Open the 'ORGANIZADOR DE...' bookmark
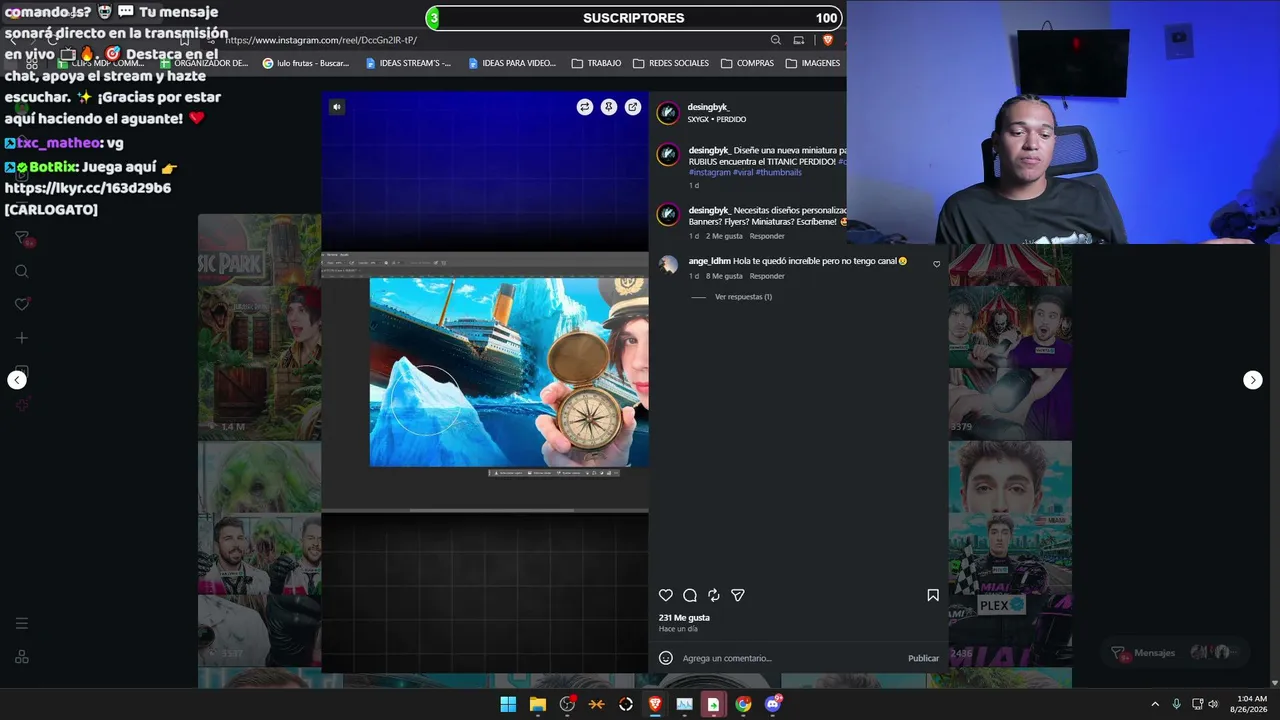Viewport: 1280px width, 720px height. tap(204, 63)
